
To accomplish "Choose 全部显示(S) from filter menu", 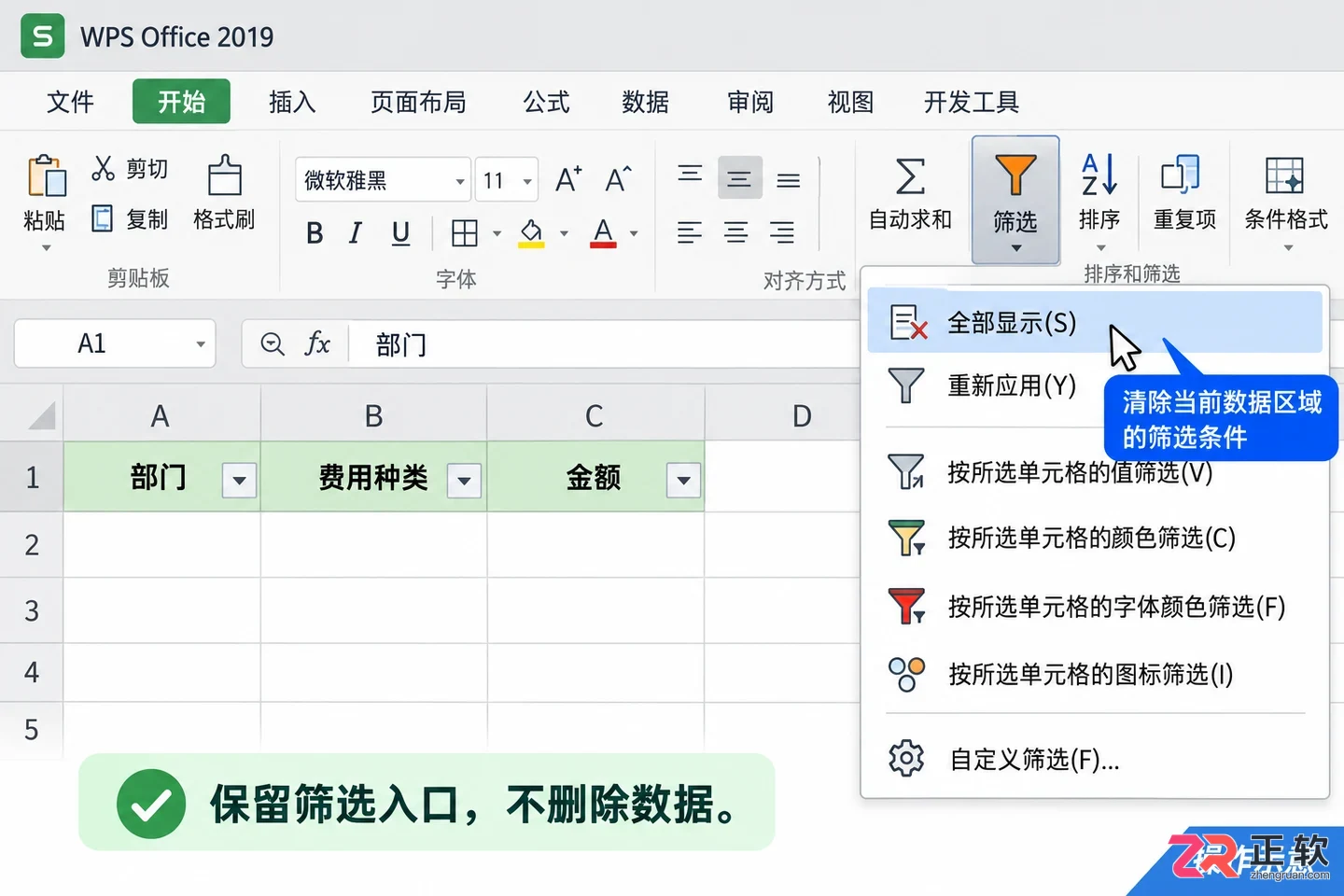I will coord(1095,322).
